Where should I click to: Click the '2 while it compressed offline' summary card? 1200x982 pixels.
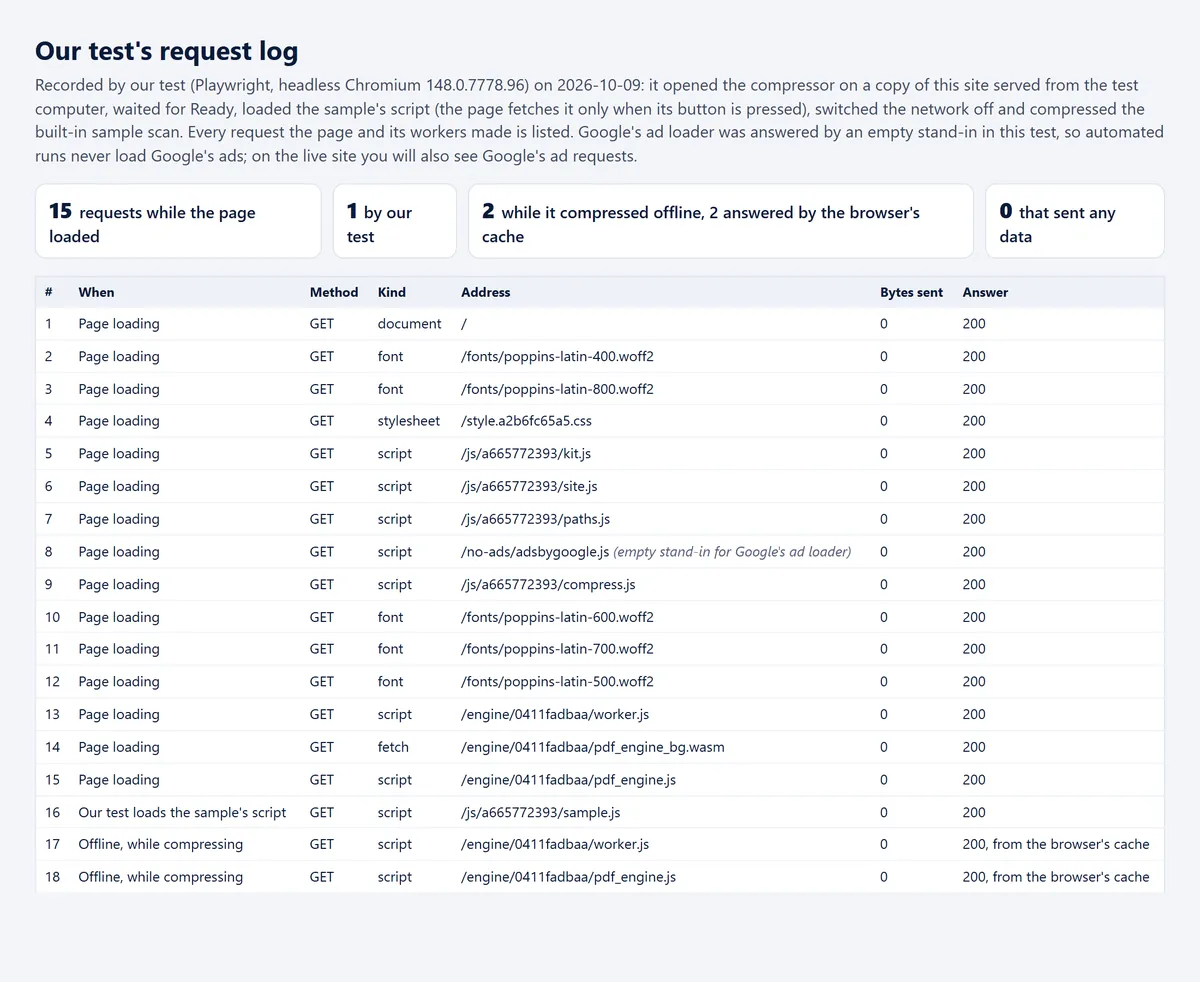[x=721, y=221]
